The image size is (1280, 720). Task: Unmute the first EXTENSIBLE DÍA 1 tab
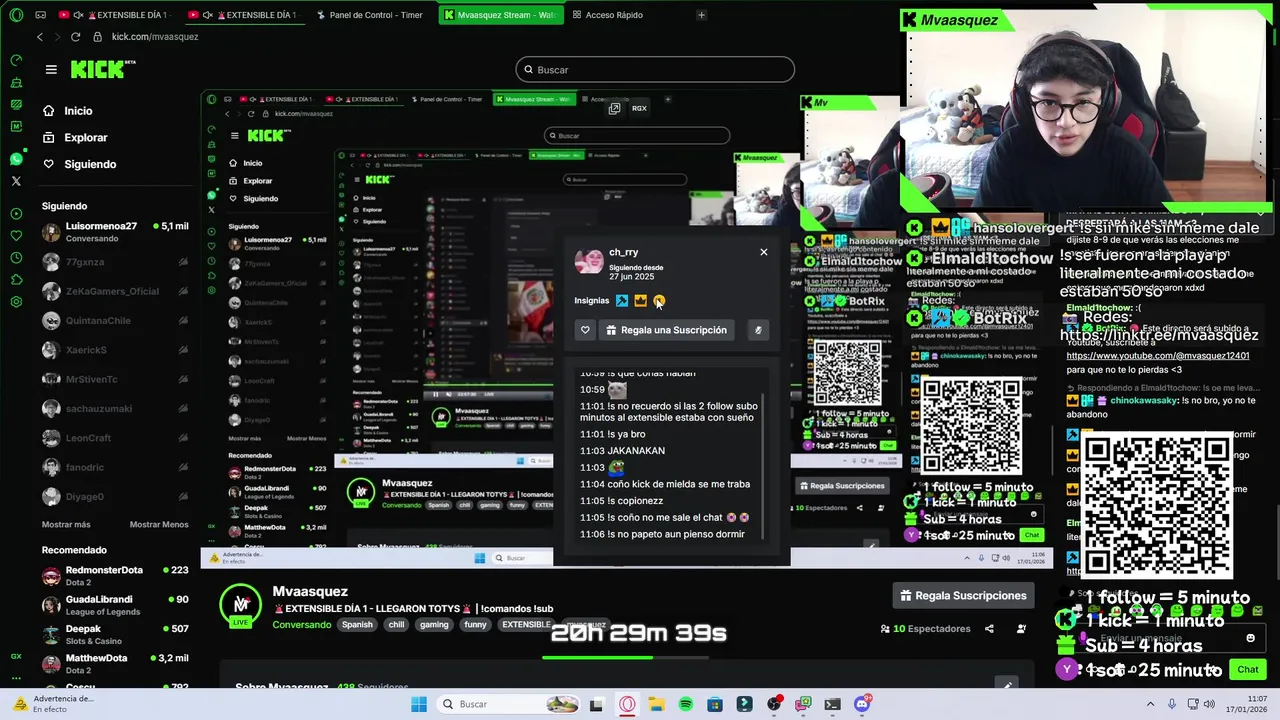coord(80,15)
